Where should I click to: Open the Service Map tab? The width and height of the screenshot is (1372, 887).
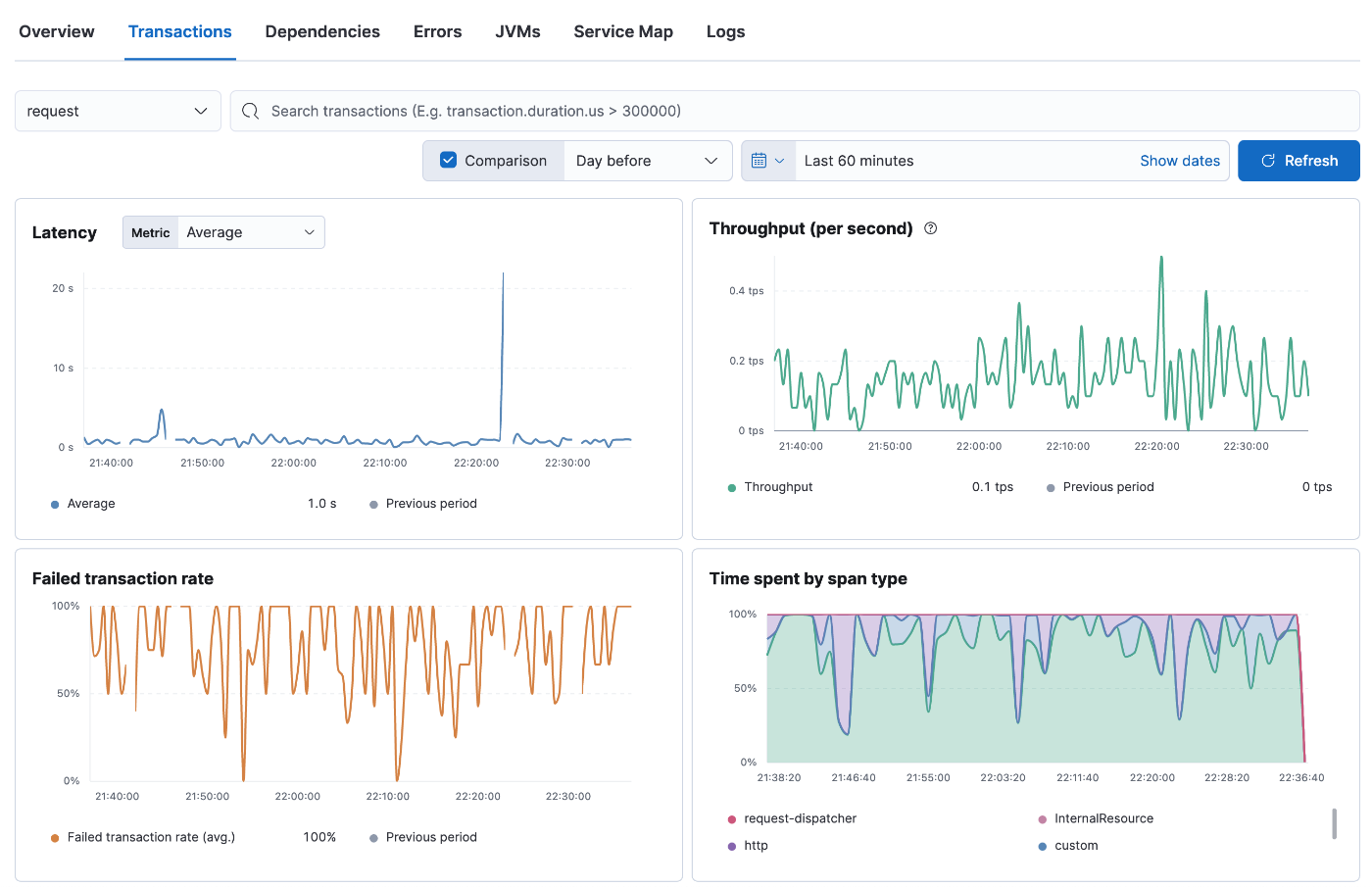tap(623, 31)
